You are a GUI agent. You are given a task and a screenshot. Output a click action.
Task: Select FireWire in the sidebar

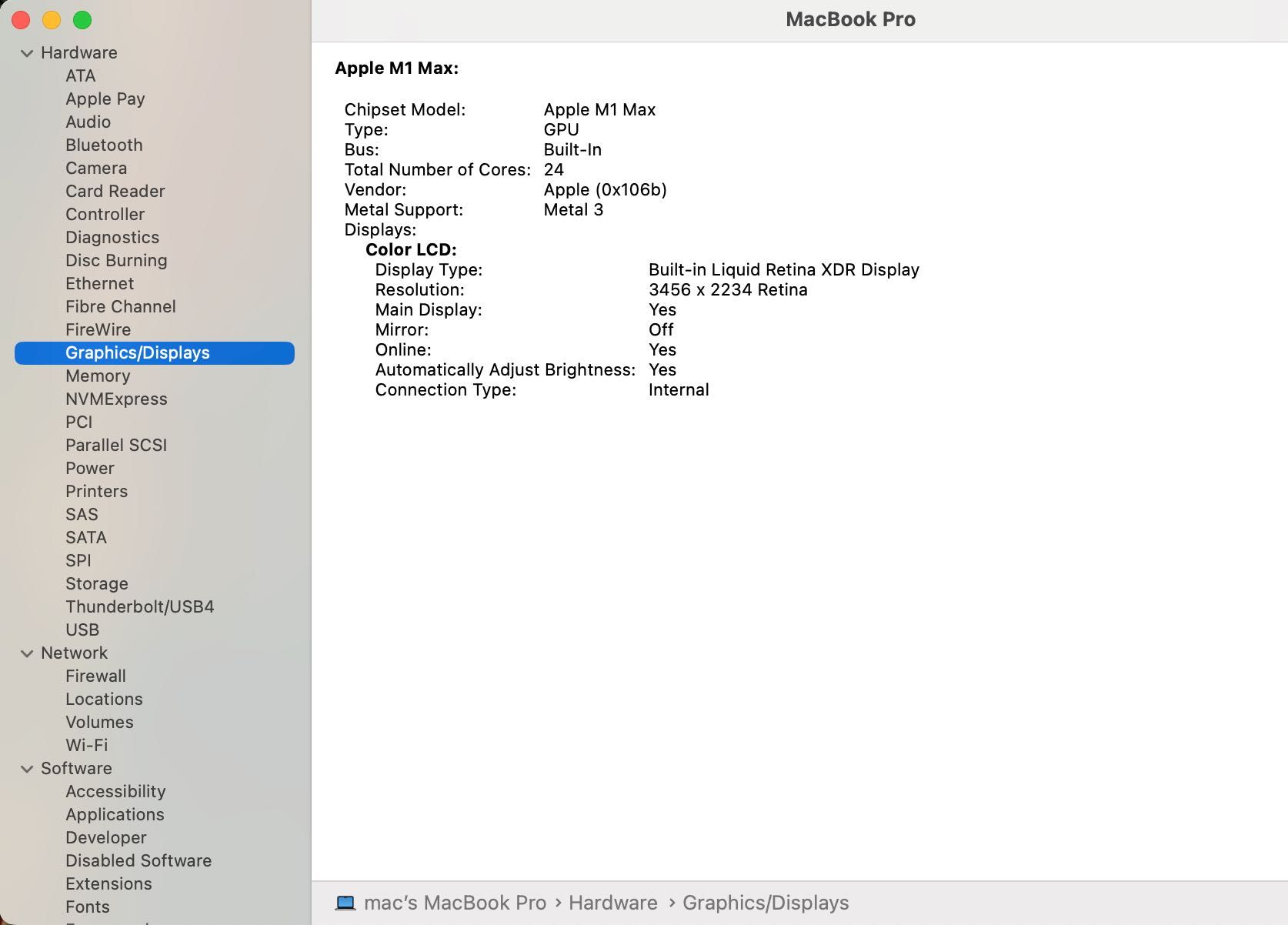(98, 329)
